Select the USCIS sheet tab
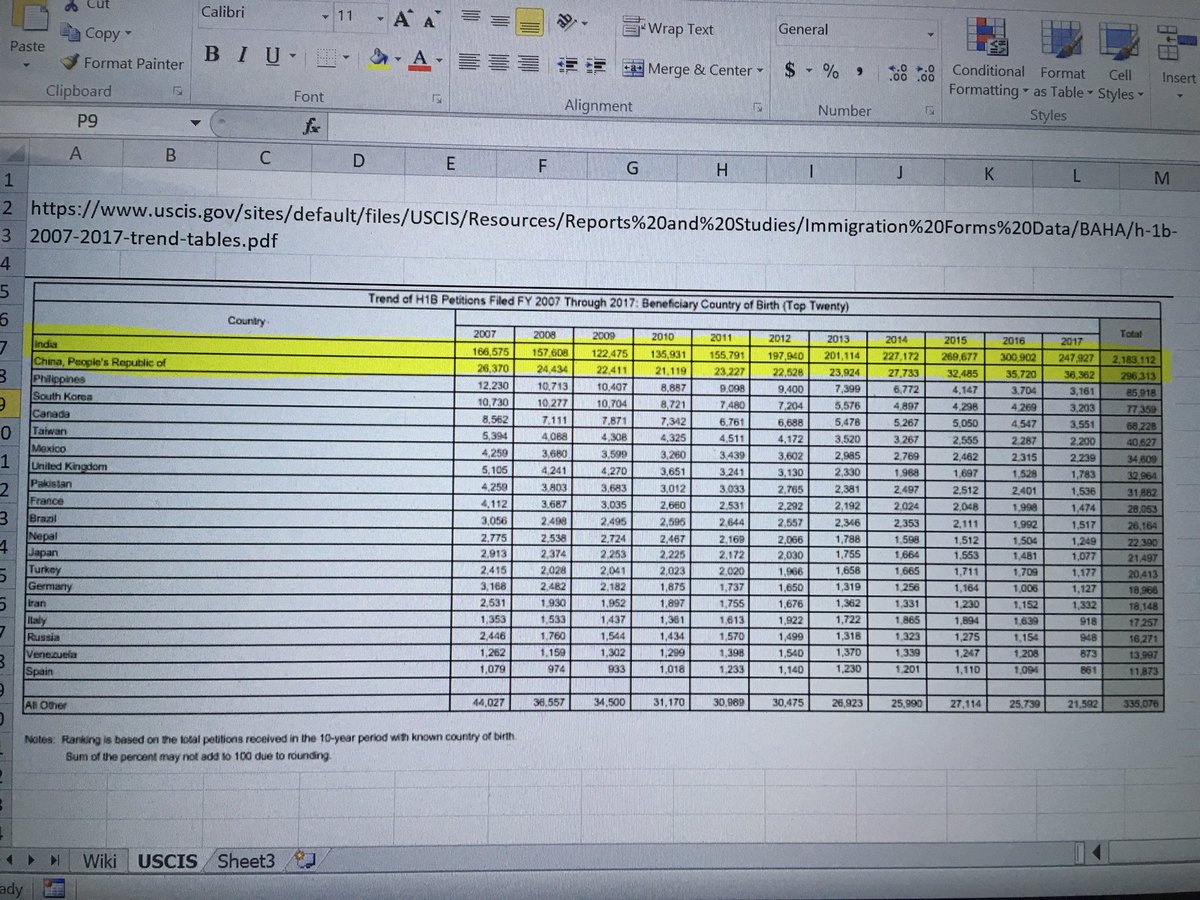 [168, 860]
